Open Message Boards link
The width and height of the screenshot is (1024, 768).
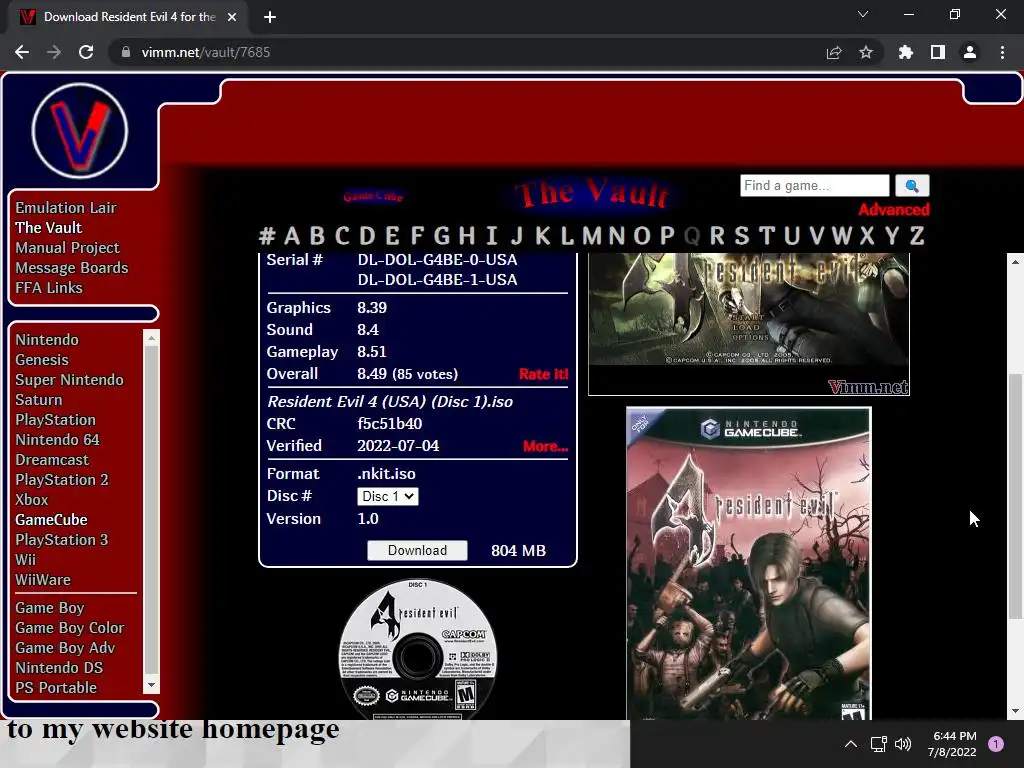[x=72, y=268]
